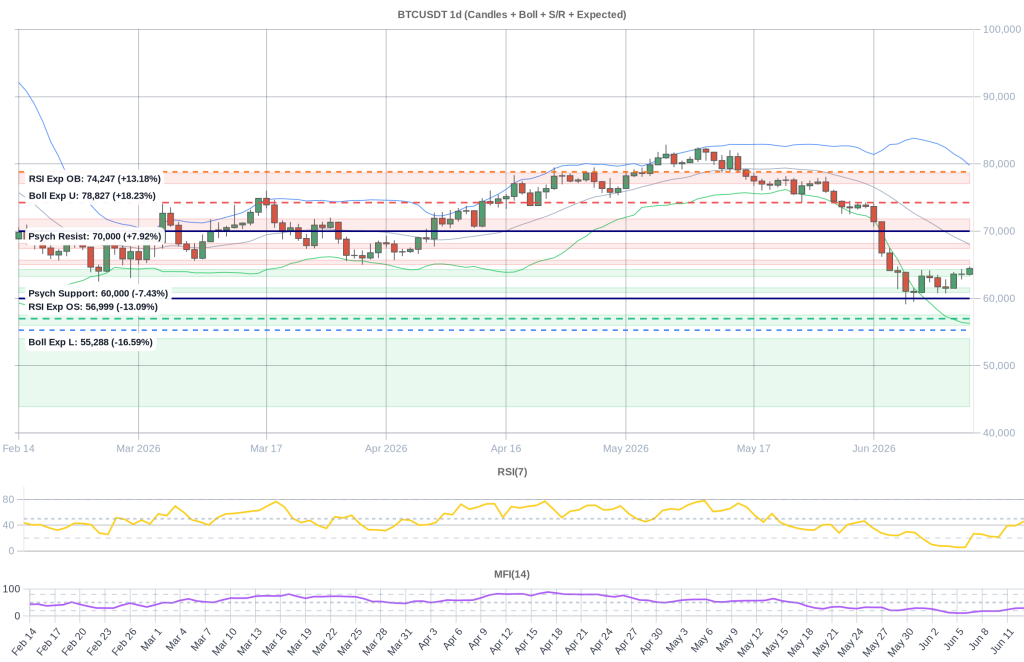Viewport: 1024px width, 662px height.
Task: Select the rotated "May 9" date label
Action: click(x=727, y=640)
